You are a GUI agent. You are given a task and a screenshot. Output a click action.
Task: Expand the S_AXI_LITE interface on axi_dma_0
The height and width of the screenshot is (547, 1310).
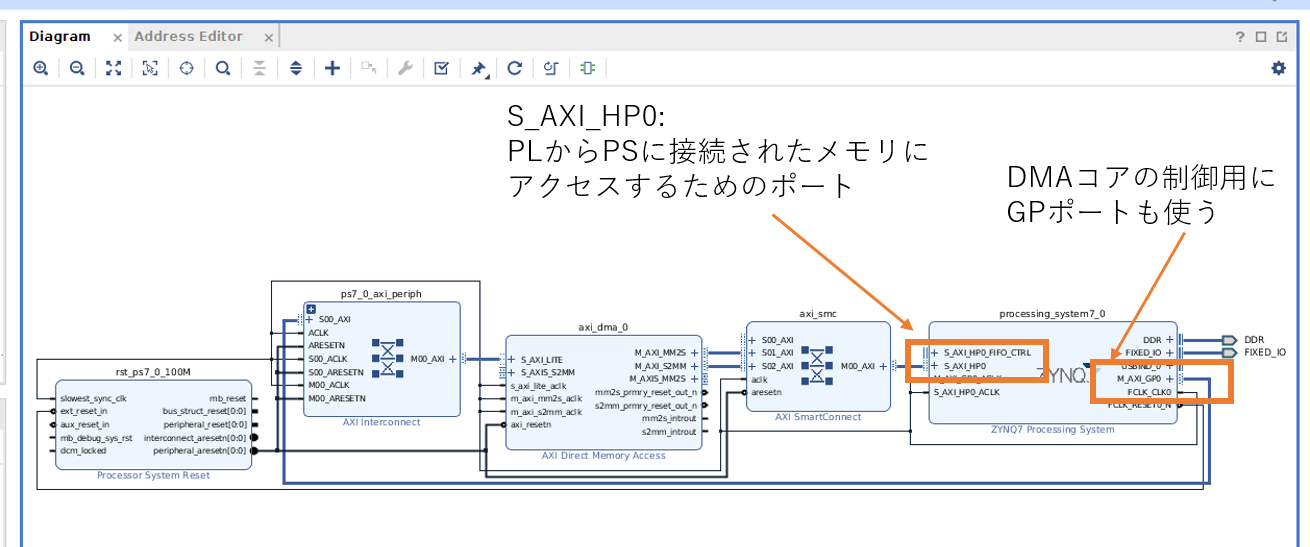(x=513, y=360)
